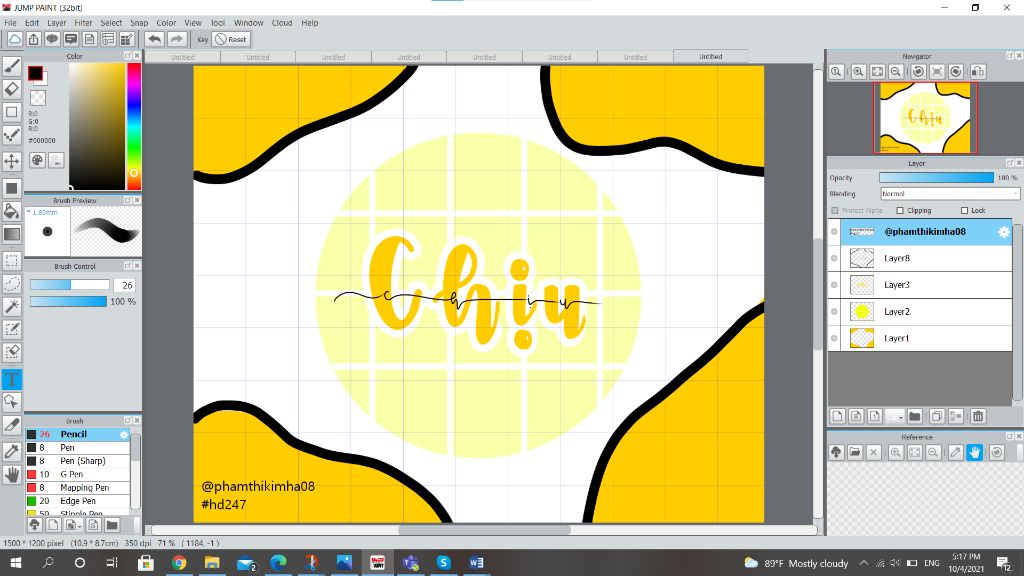
Task: Select the Mapping Pen brush
Action: point(78,488)
